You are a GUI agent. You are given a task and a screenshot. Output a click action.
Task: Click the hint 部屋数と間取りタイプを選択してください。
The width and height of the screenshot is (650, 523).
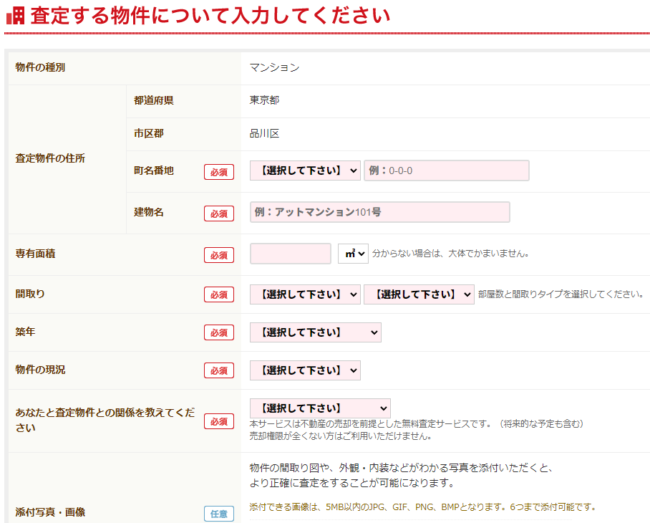(x=561, y=294)
